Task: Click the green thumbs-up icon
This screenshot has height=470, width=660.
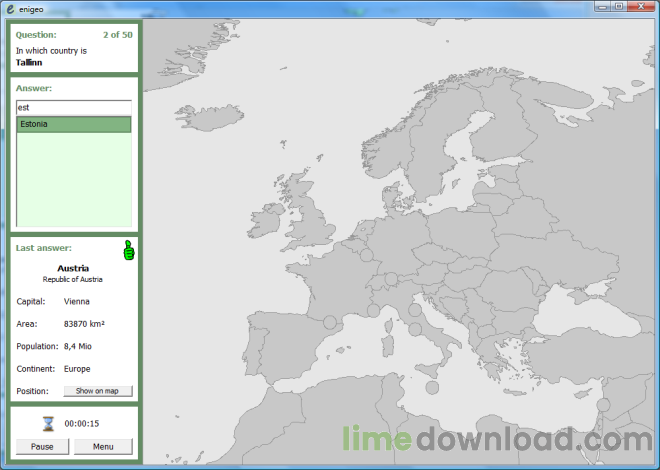Action: (128, 250)
